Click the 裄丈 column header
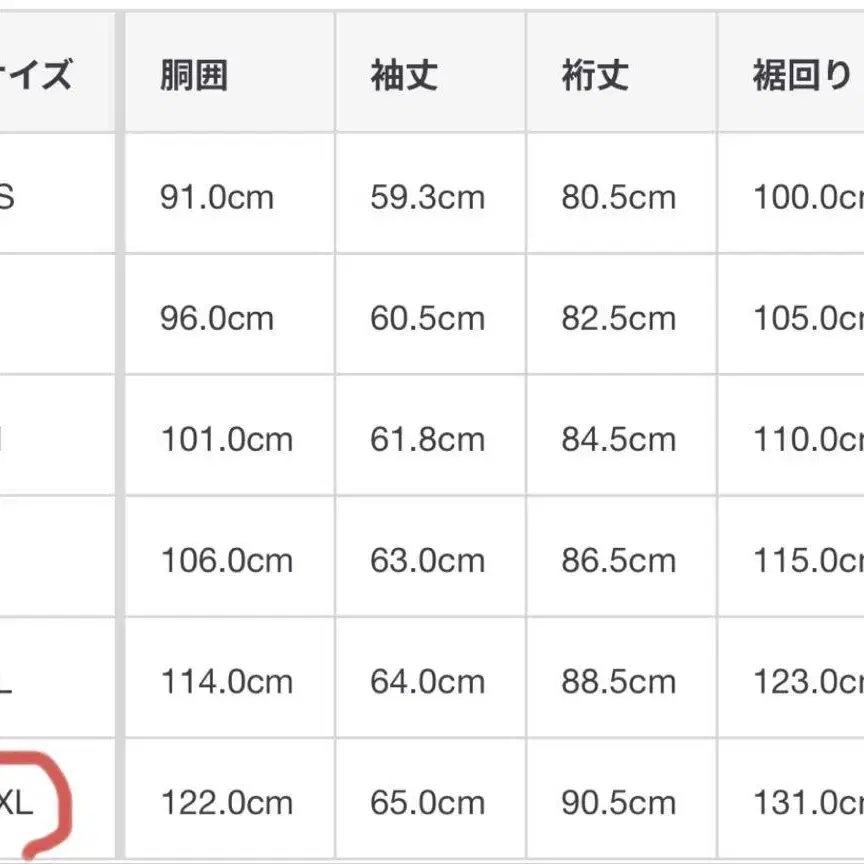Image resolution: width=864 pixels, height=864 pixels. click(x=595, y=76)
